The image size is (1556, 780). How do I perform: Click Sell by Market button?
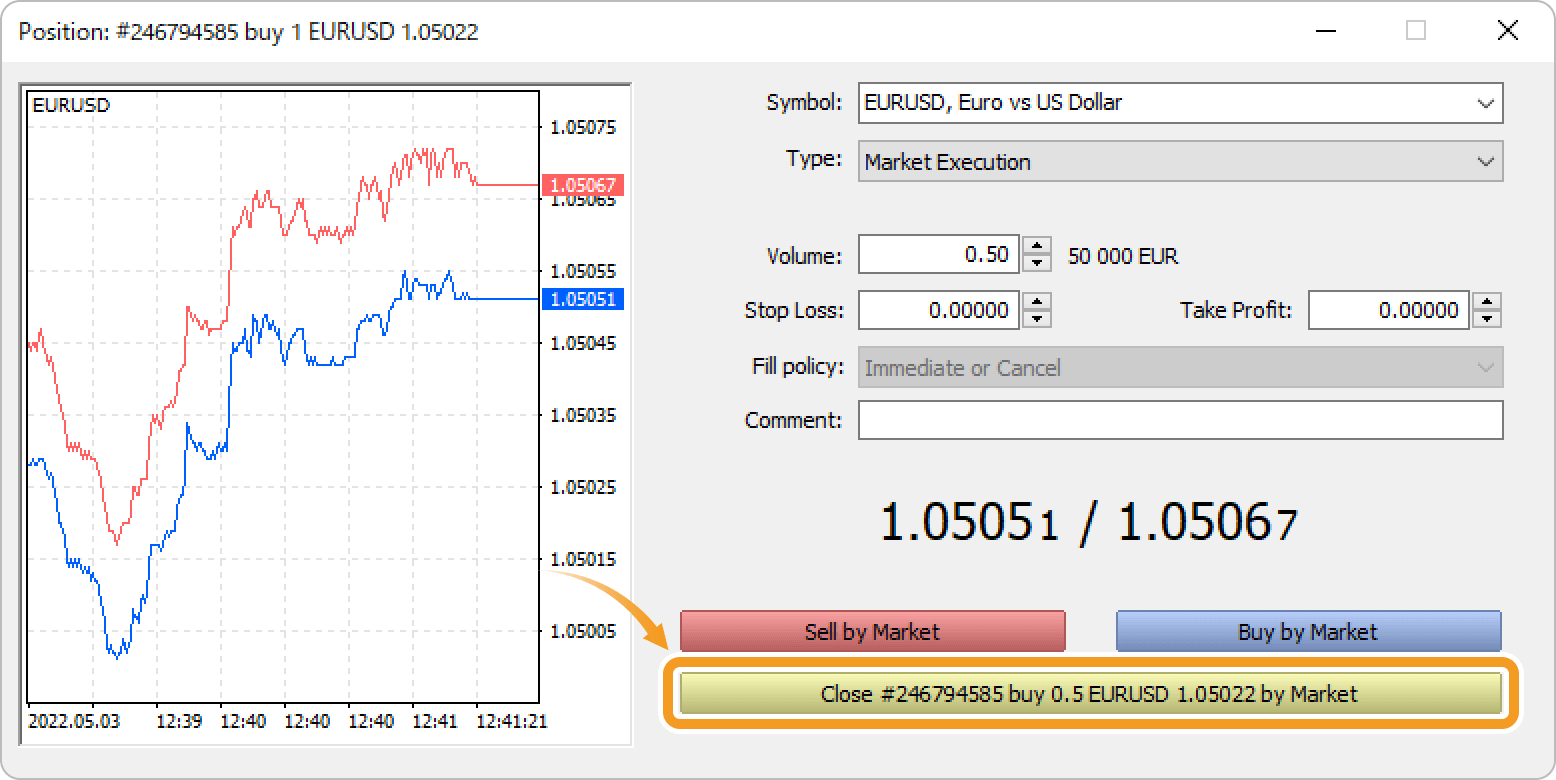tap(872, 632)
